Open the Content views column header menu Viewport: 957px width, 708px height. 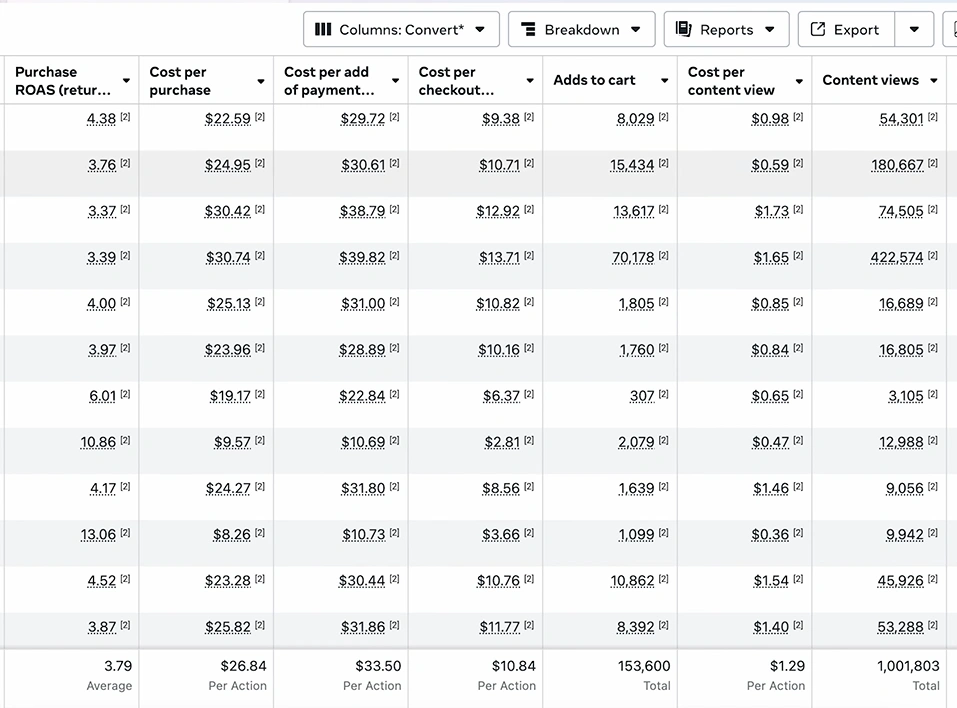click(x=933, y=81)
